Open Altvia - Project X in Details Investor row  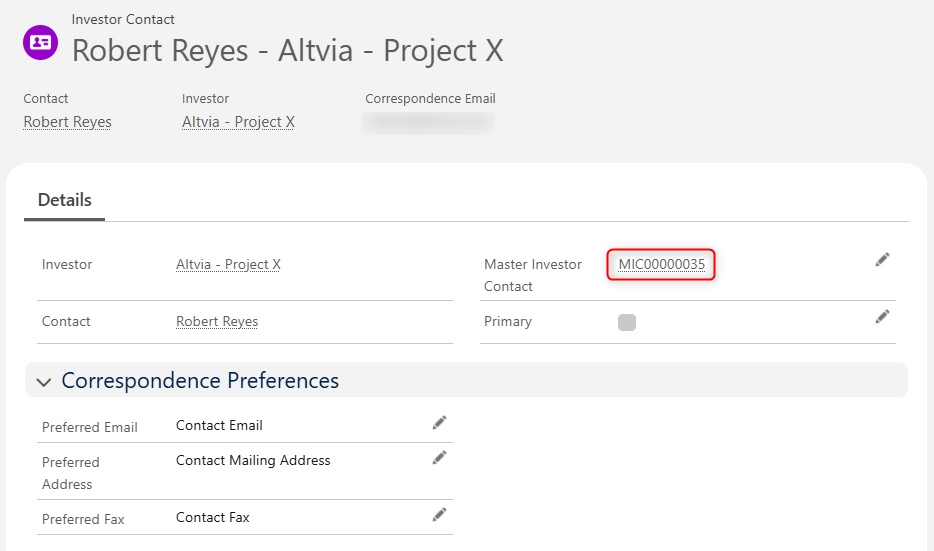click(228, 264)
